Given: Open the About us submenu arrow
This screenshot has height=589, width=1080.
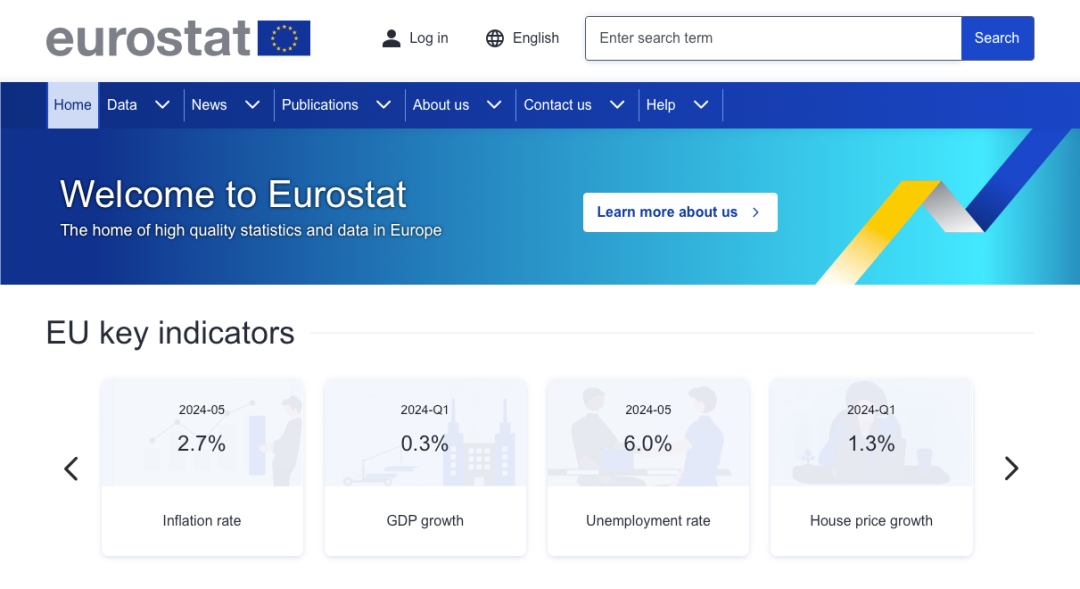Looking at the screenshot, I should point(494,105).
